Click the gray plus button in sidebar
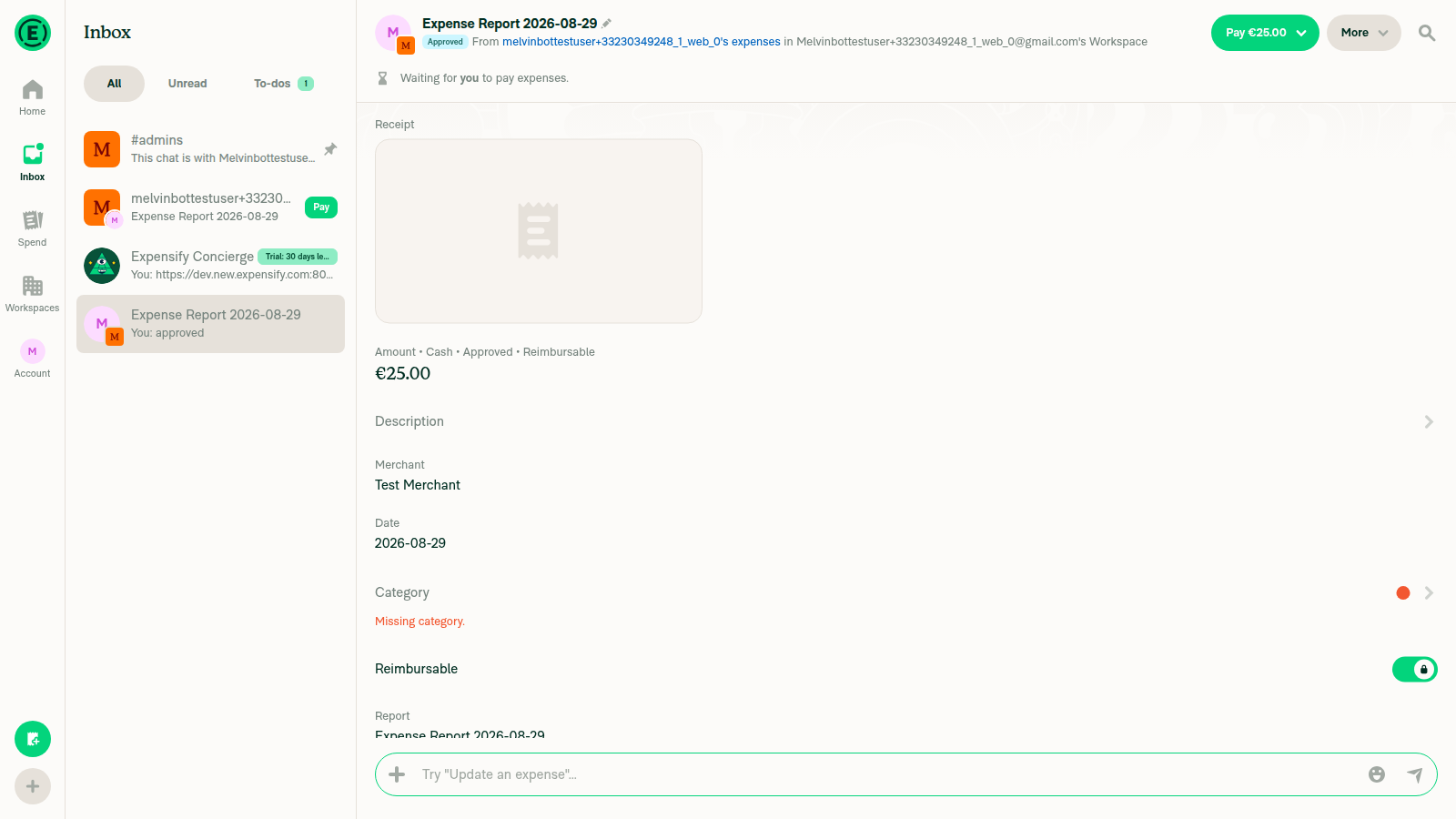 pos(33,786)
